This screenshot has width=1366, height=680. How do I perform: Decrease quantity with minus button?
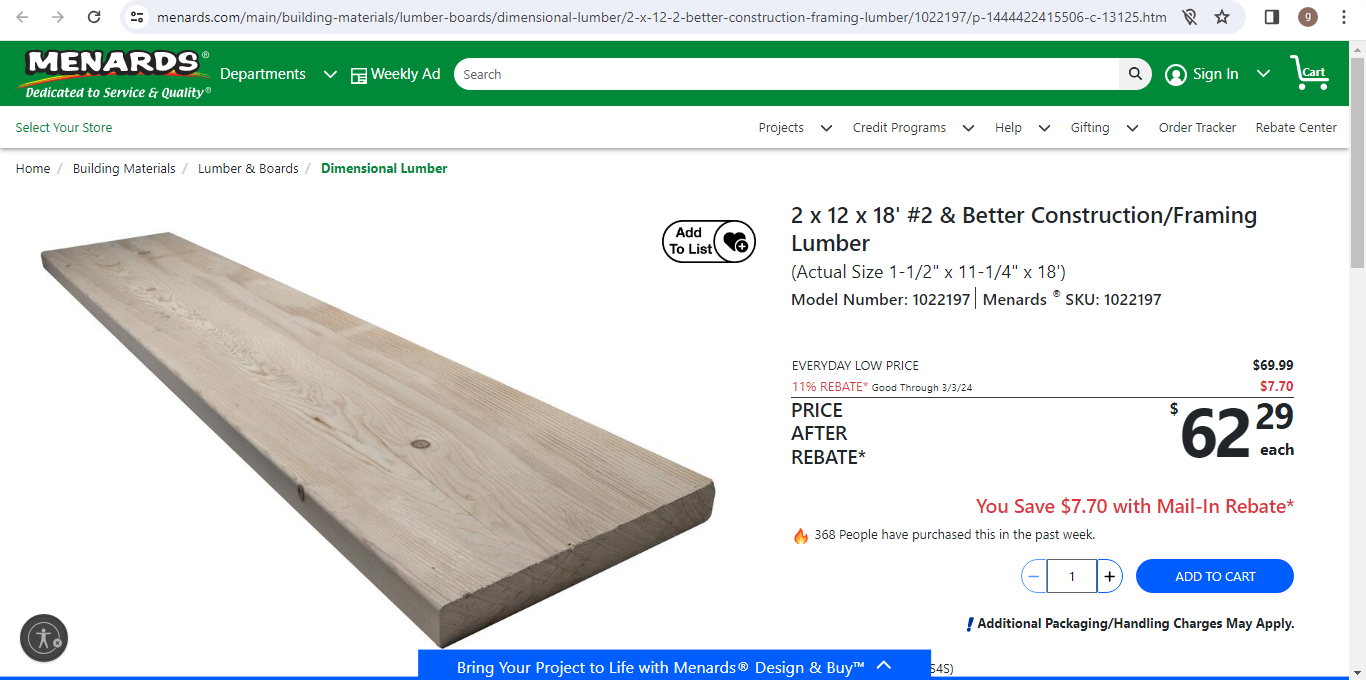(1034, 576)
